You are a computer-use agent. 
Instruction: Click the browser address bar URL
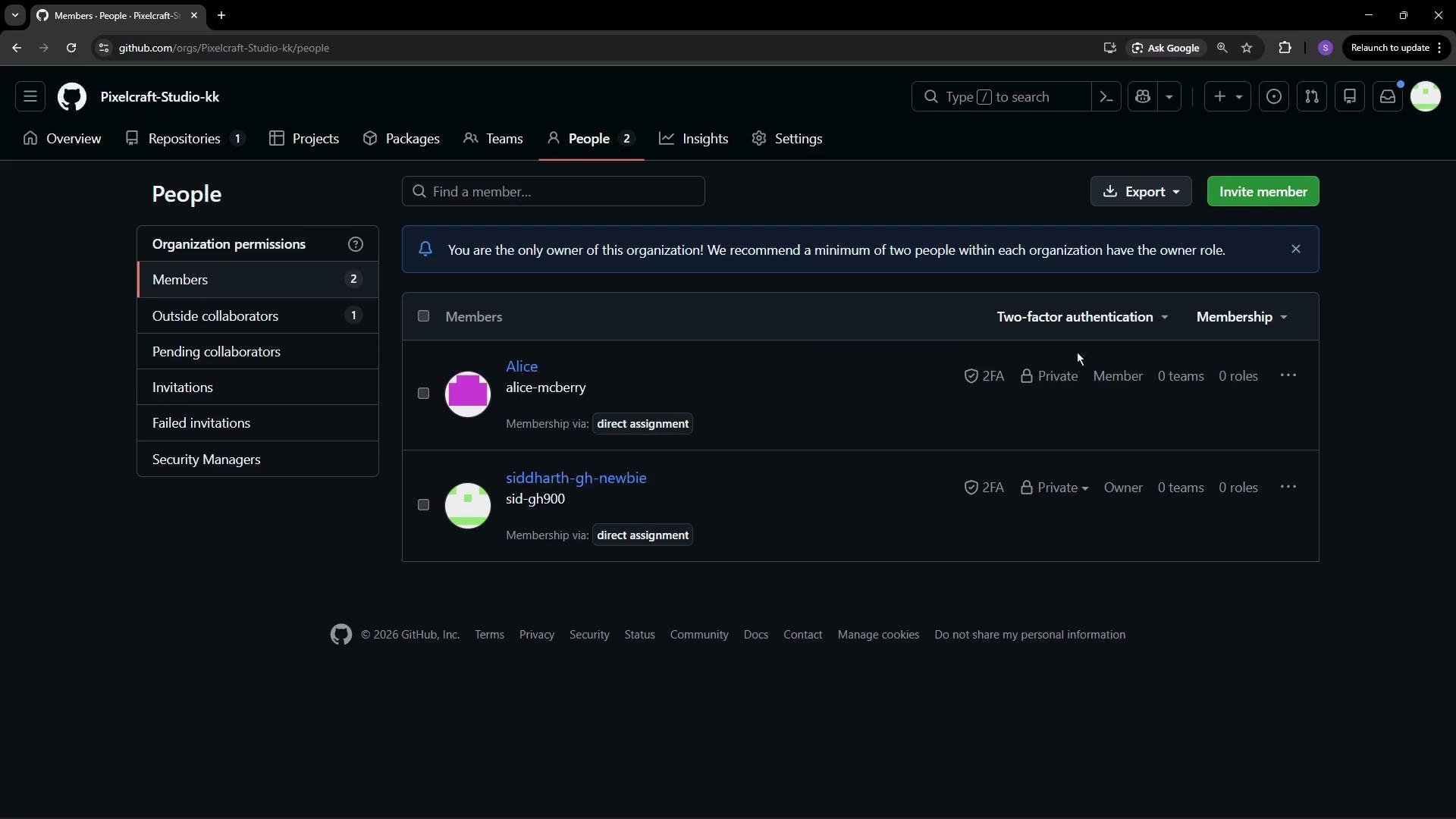click(x=224, y=48)
